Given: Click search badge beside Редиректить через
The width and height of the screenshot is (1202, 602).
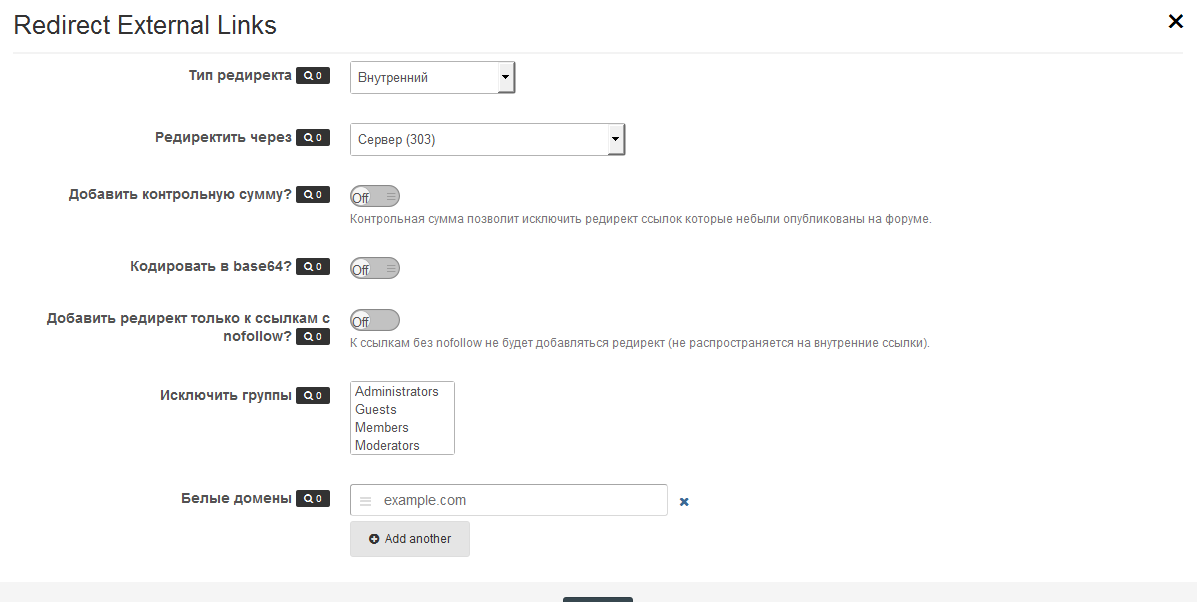Looking at the screenshot, I should [312, 138].
